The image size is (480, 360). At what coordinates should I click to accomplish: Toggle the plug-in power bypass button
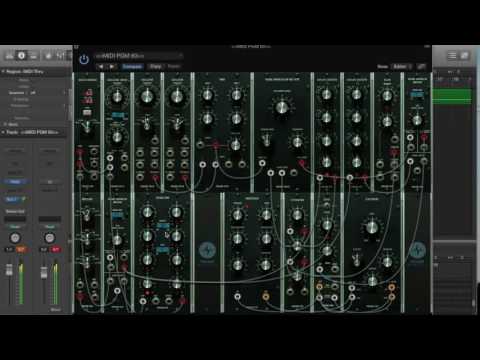84,59
